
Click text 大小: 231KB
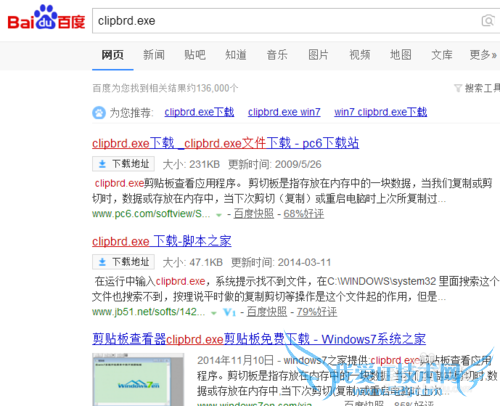[191, 164]
